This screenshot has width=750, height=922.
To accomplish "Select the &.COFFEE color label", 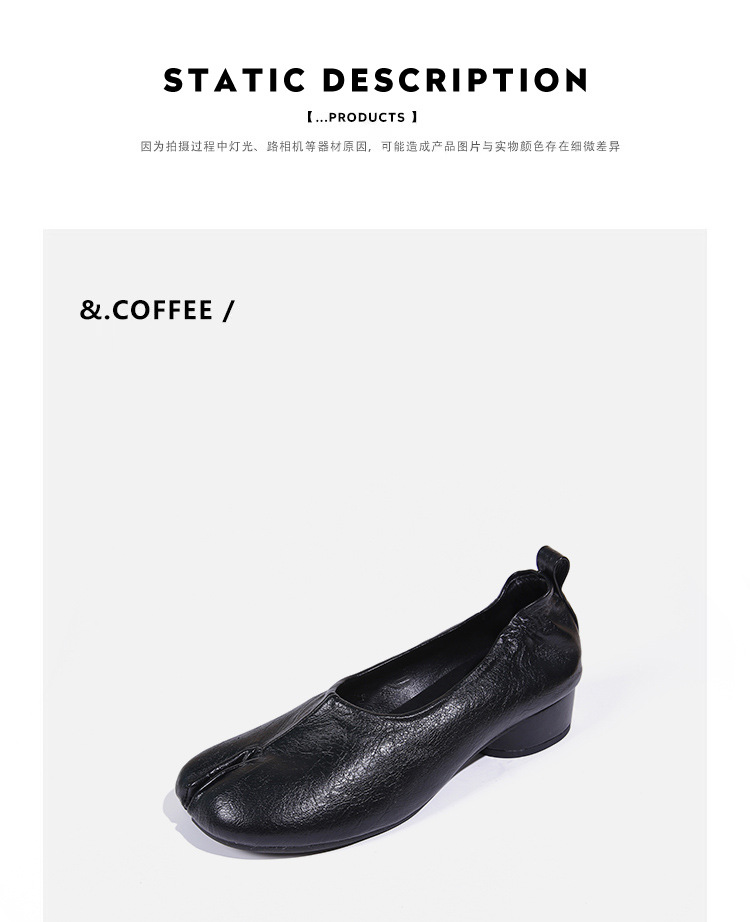I will [156, 310].
